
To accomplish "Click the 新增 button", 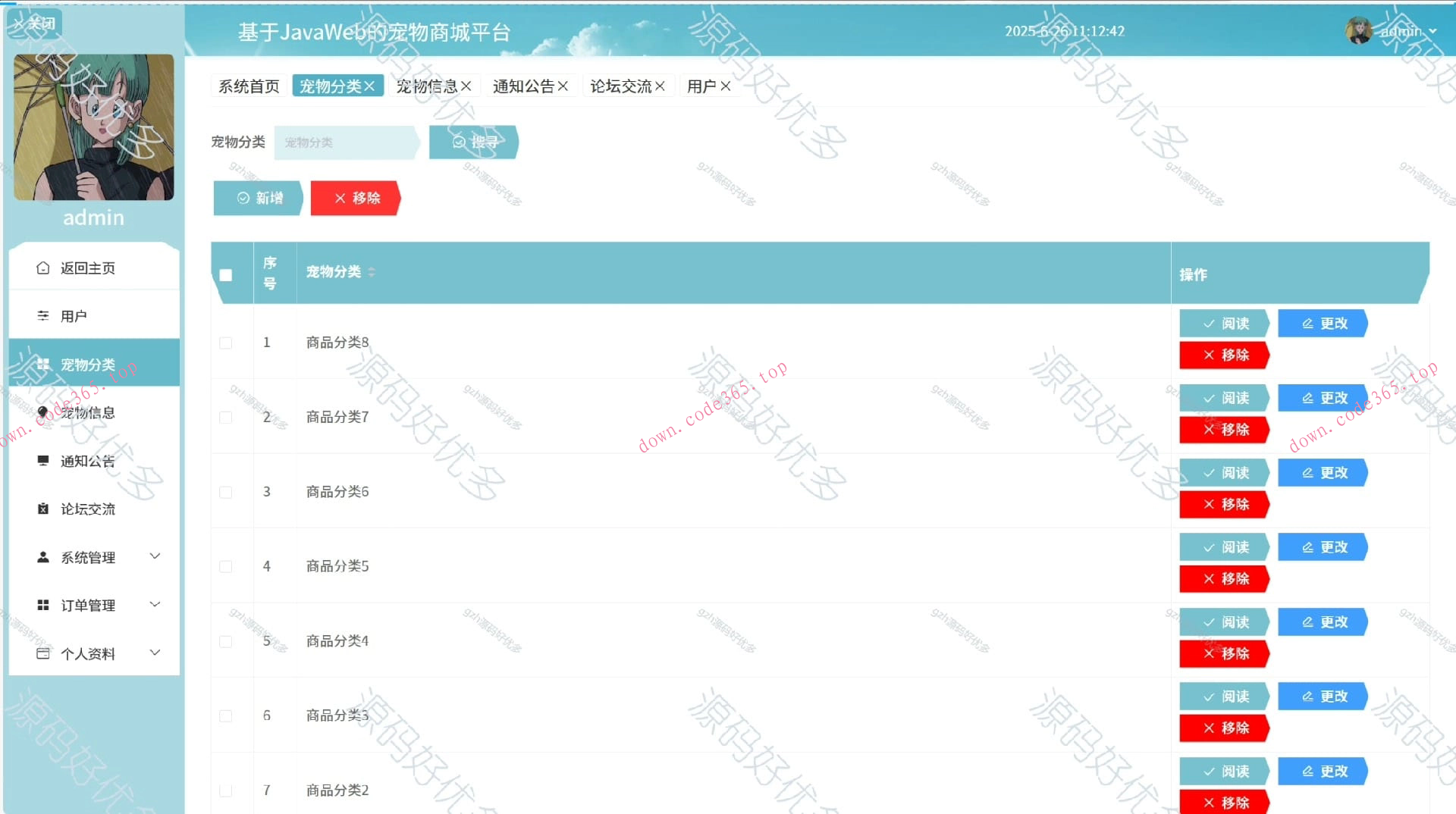I will click(258, 198).
